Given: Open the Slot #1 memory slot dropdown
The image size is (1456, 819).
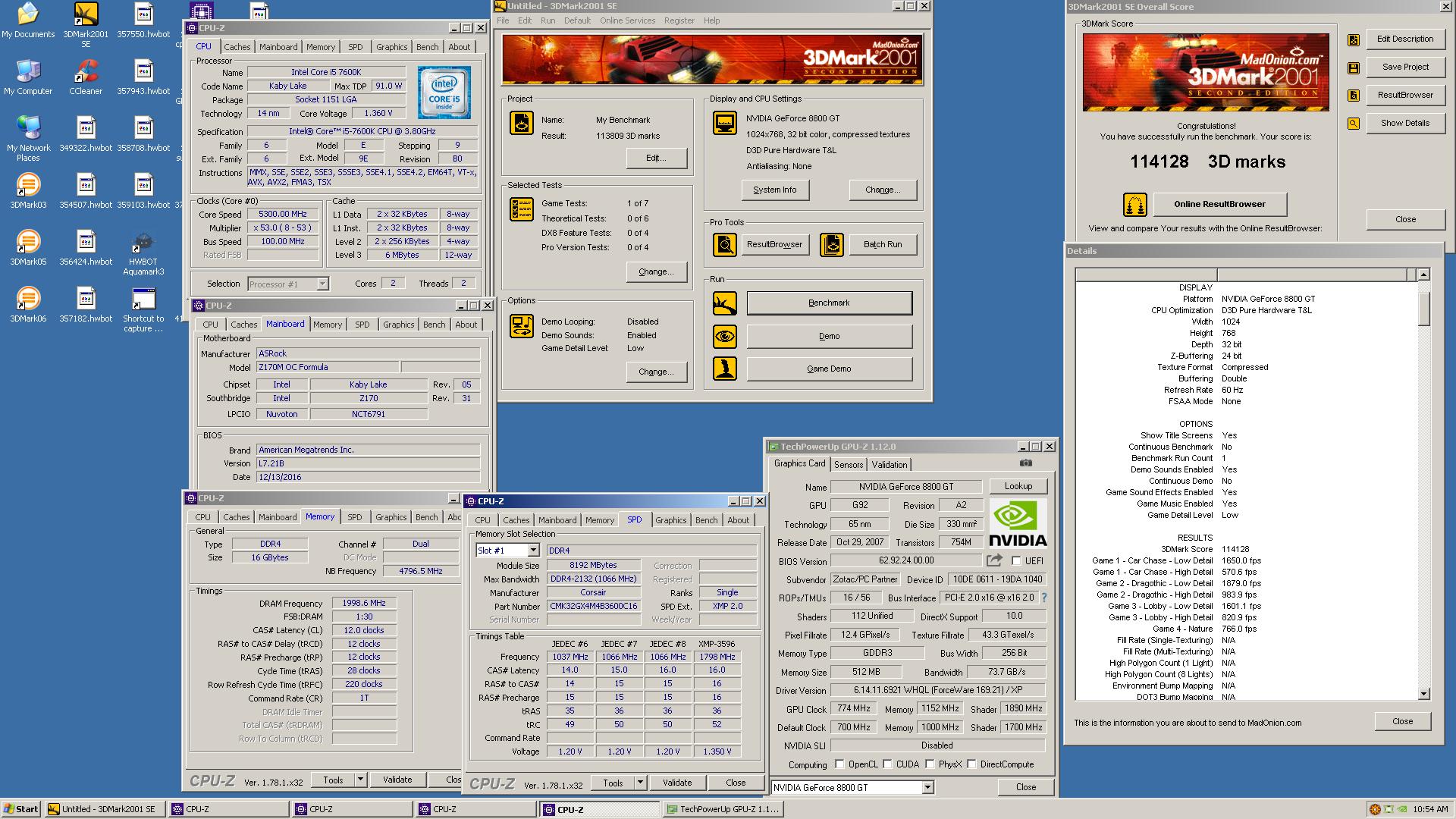Looking at the screenshot, I should click(x=533, y=551).
